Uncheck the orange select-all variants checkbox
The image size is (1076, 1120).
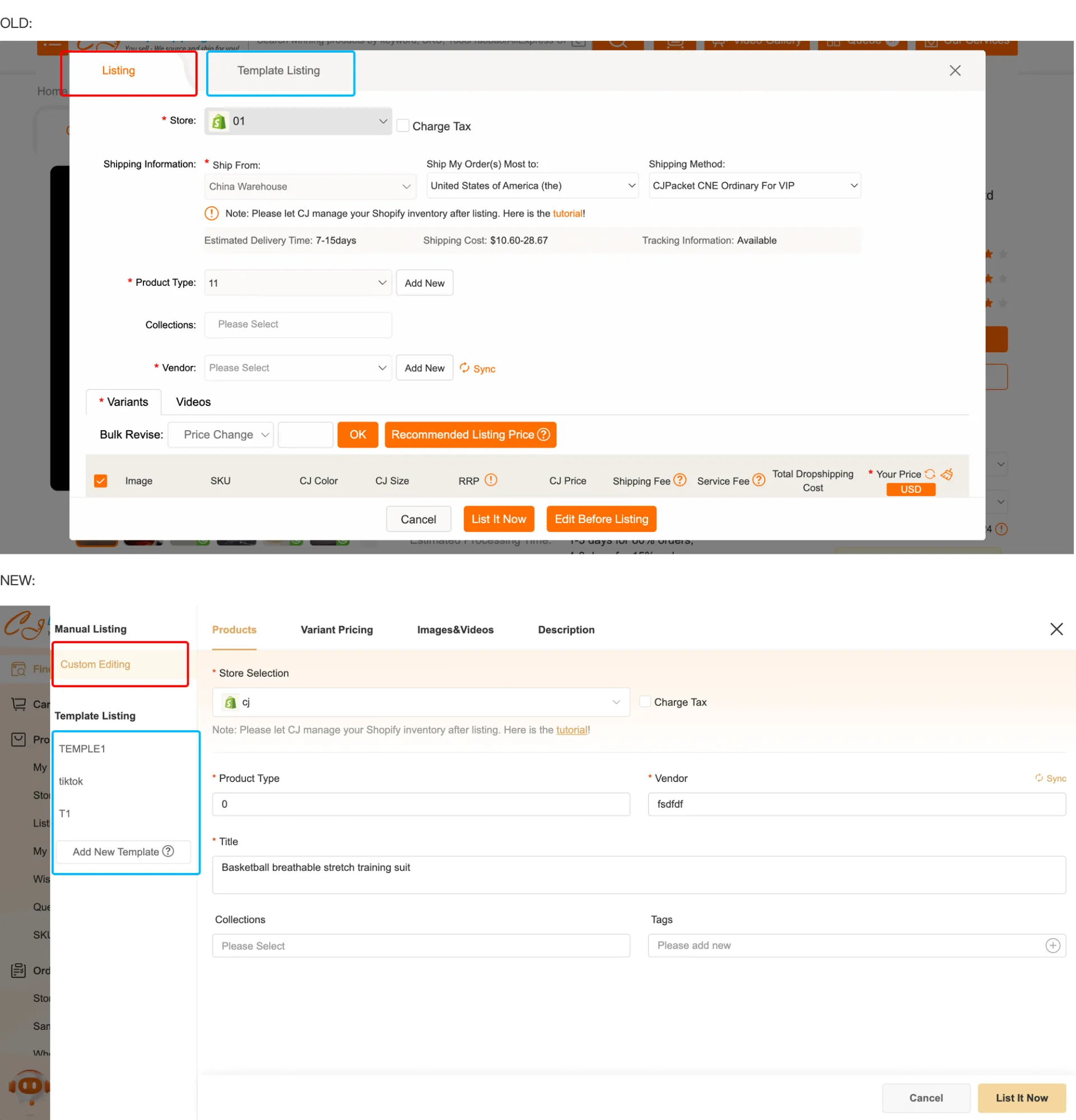coord(101,480)
